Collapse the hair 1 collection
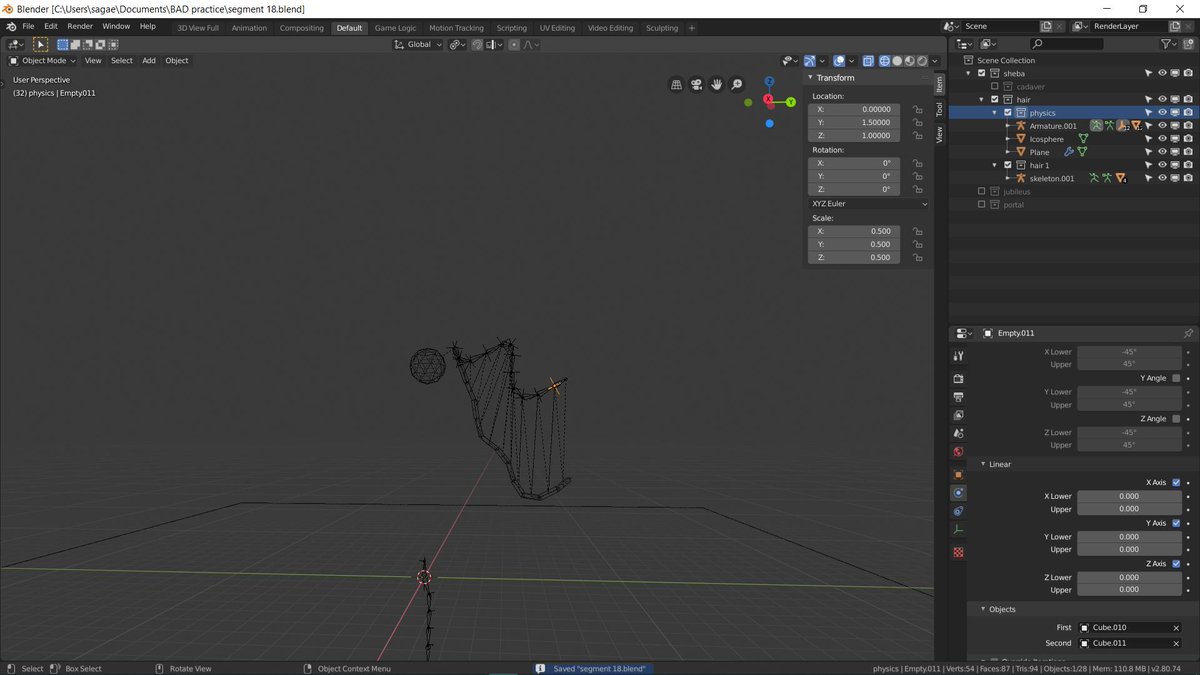Image resolution: width=1200 pixels, height=675 pixels. pos(995,165)
